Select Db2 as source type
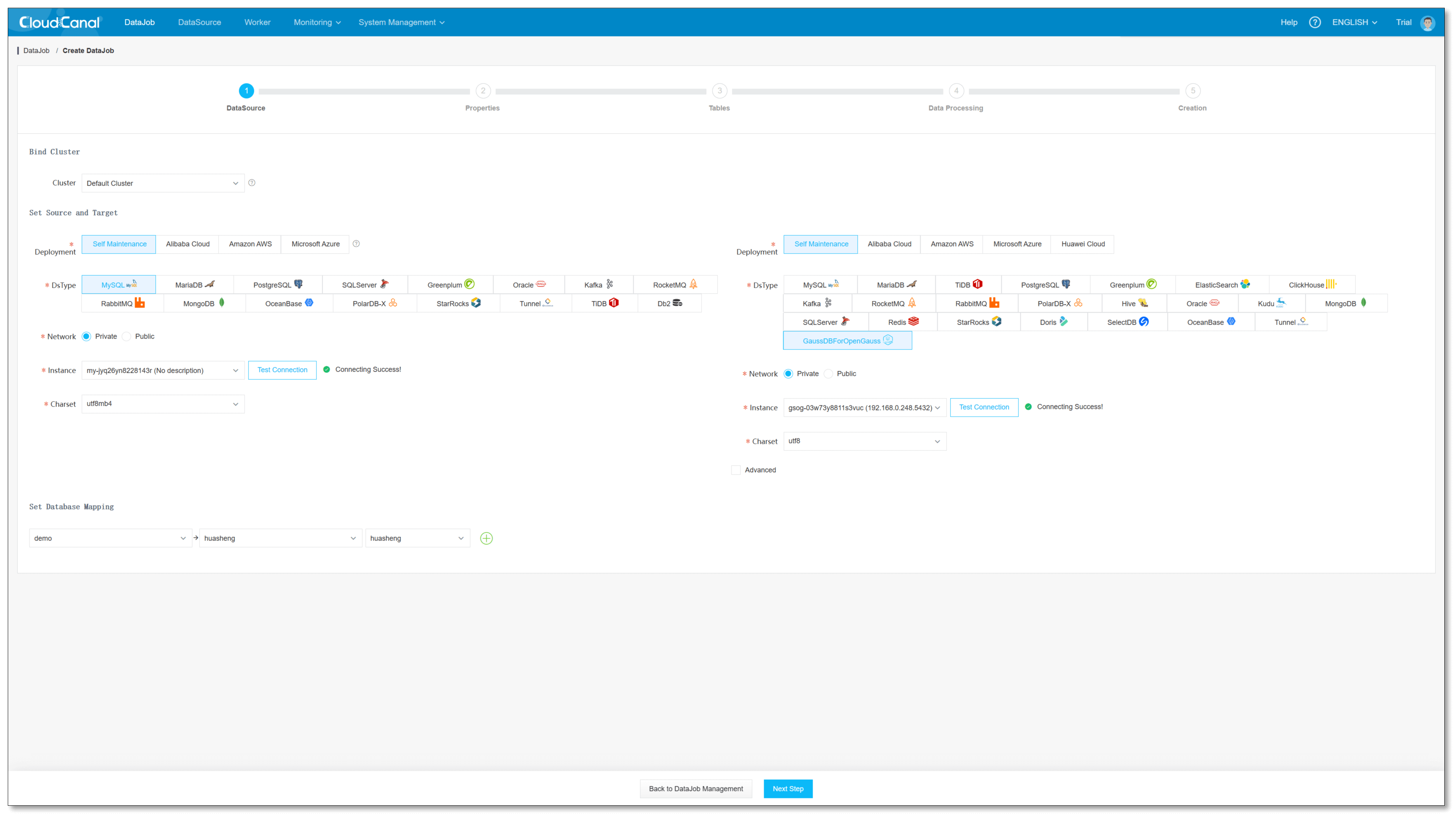Image resolution: width=1456 pixels, height=817 pixels. pos(669,304)
